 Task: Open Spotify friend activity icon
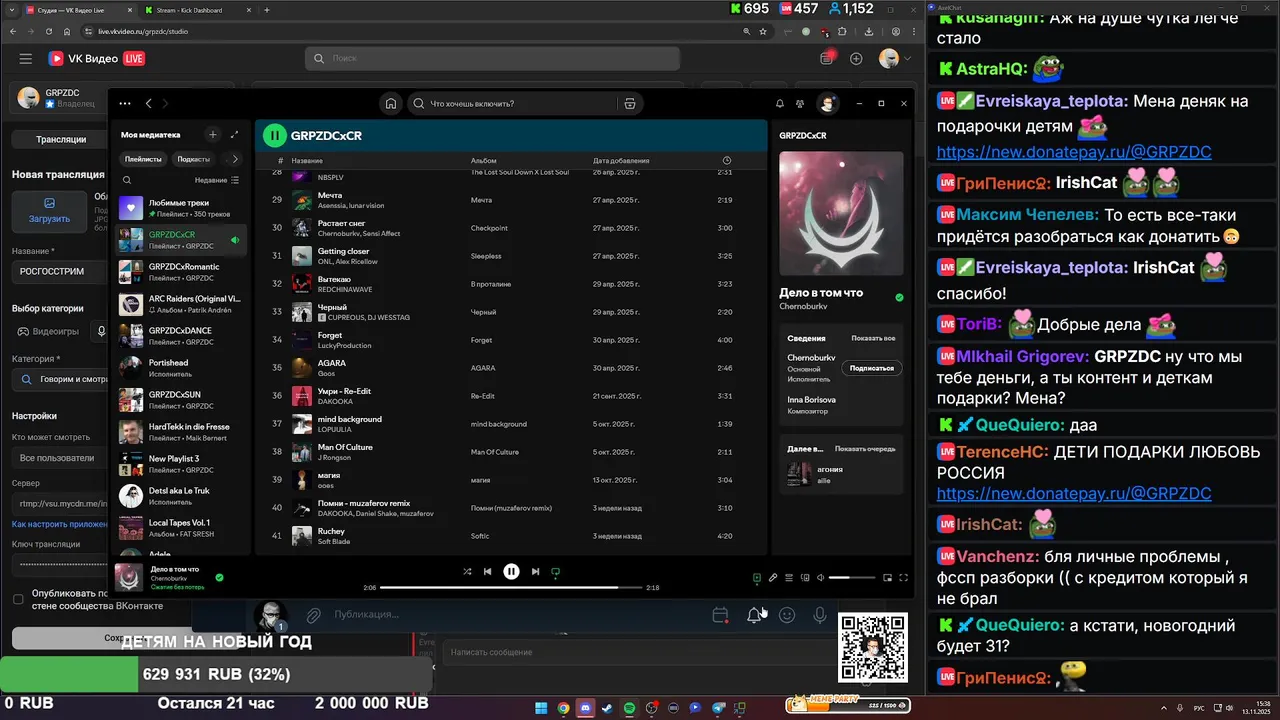tap(800, 103)
